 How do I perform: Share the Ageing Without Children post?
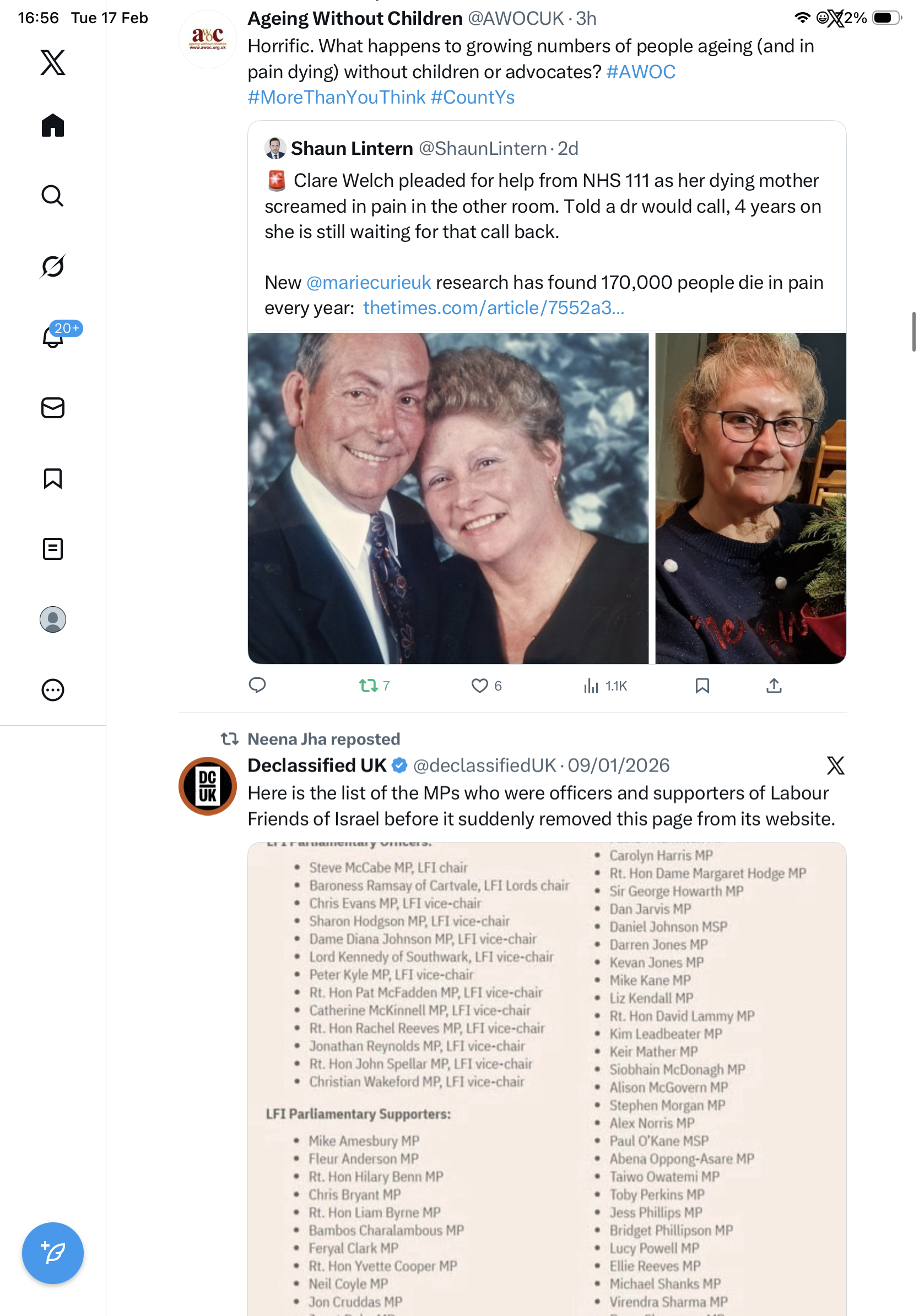[774, 685]
